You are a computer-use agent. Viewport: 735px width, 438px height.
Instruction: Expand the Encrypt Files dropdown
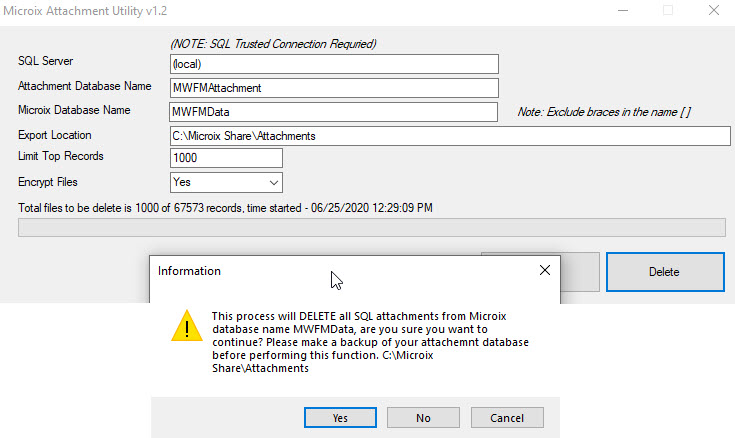(x=274, y=183)
